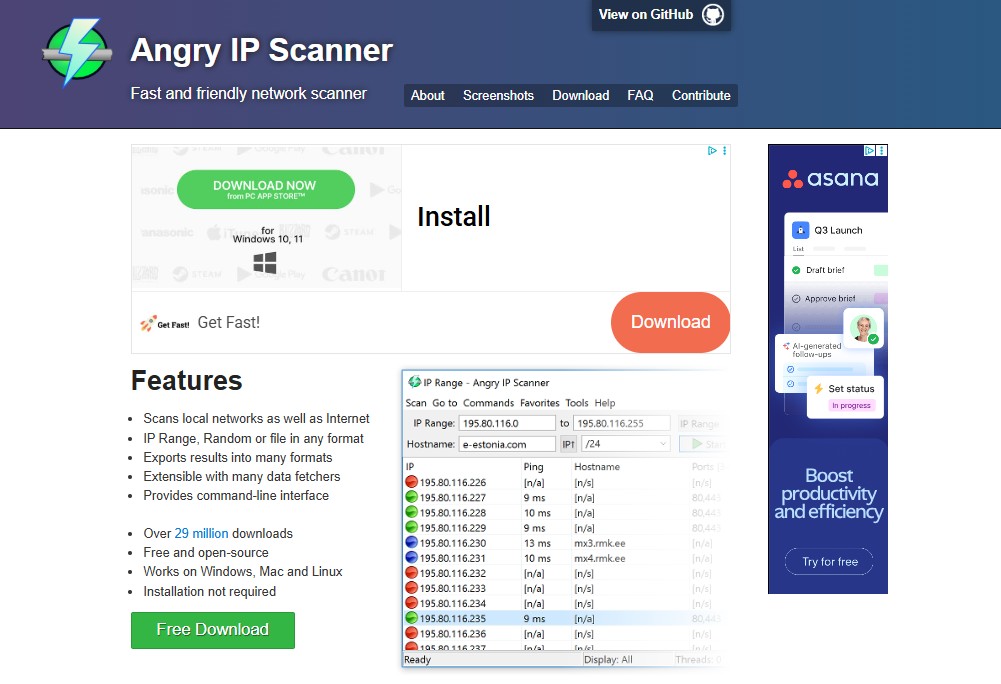Click blue status dot for 195.80.116.231
This screenshot has width=1001, height=684.
pyautogui.click(x=411, y=558)
